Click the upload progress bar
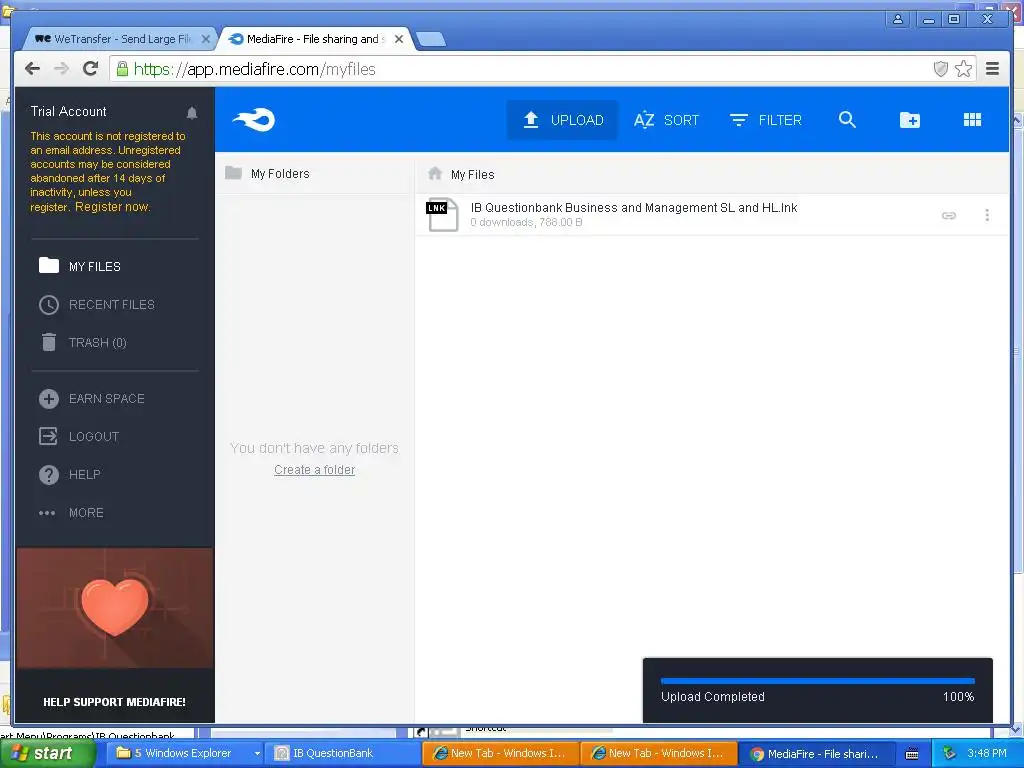This screenshot has width=1024, height=768. click(818, 680)
